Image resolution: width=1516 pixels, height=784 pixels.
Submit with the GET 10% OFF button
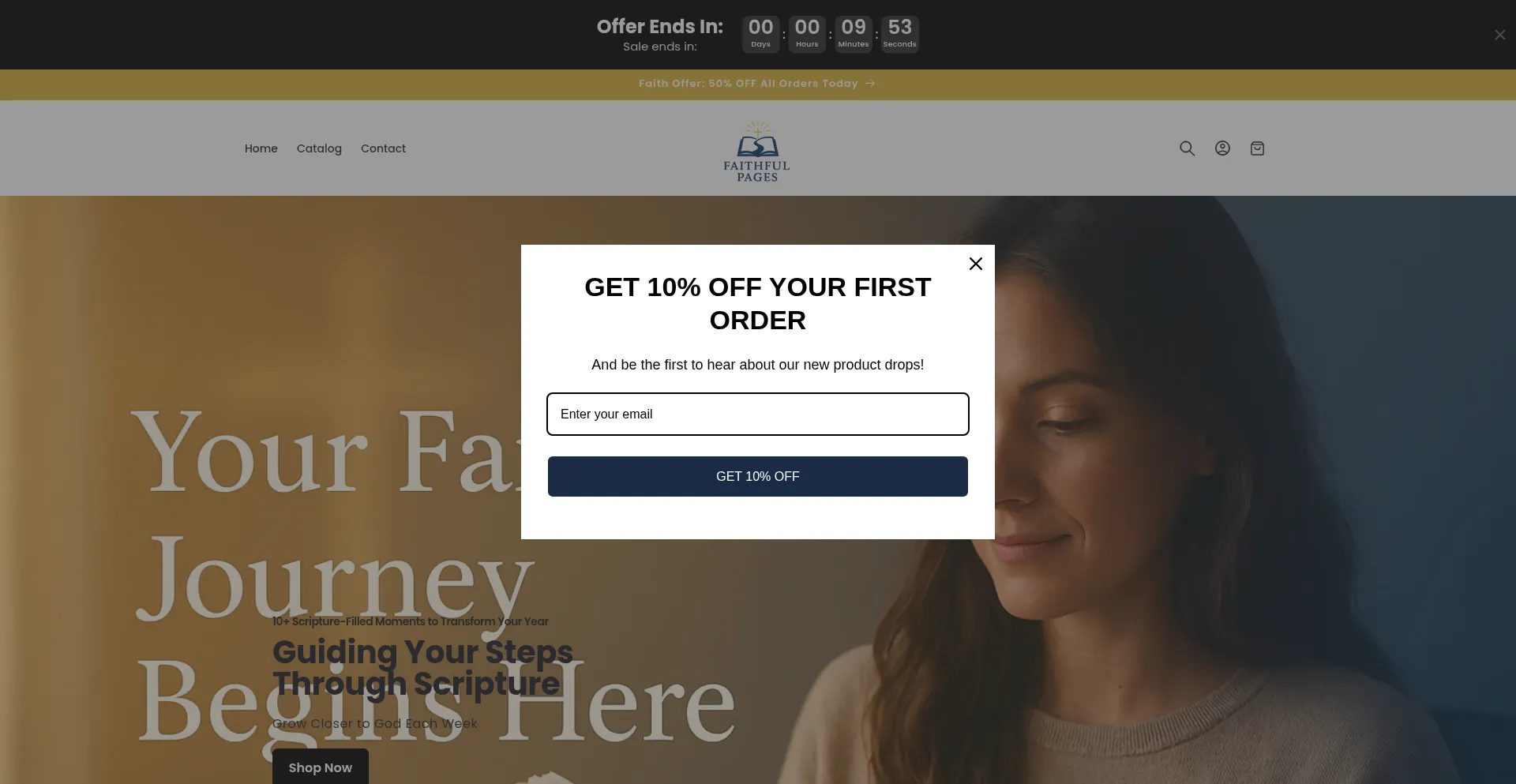758,476
